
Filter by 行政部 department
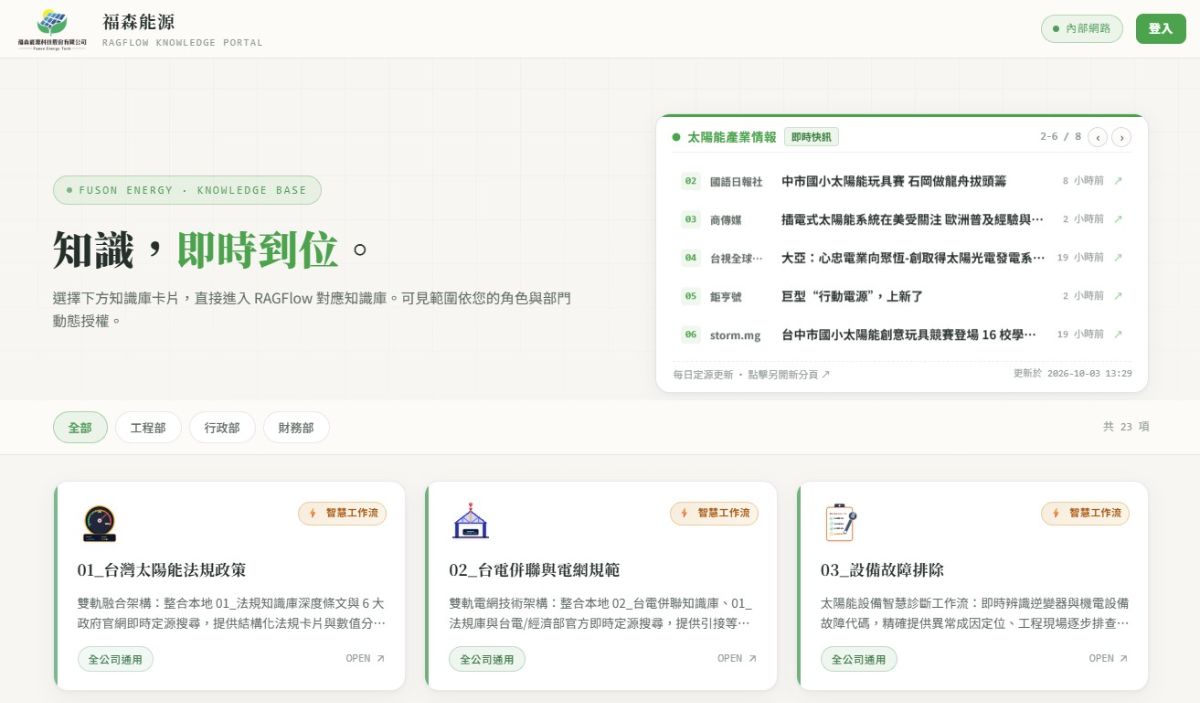click(x=222, y=427)
